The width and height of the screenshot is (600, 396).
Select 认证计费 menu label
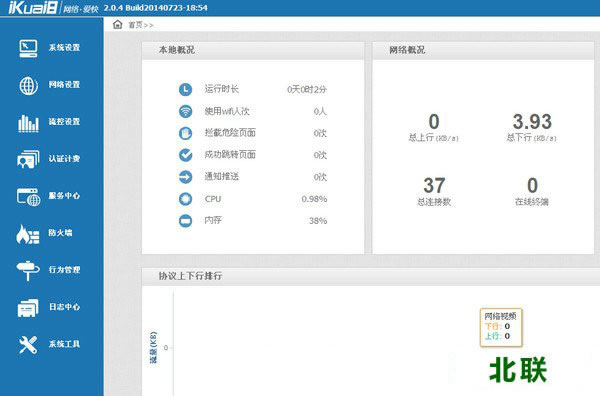point(64,158)
